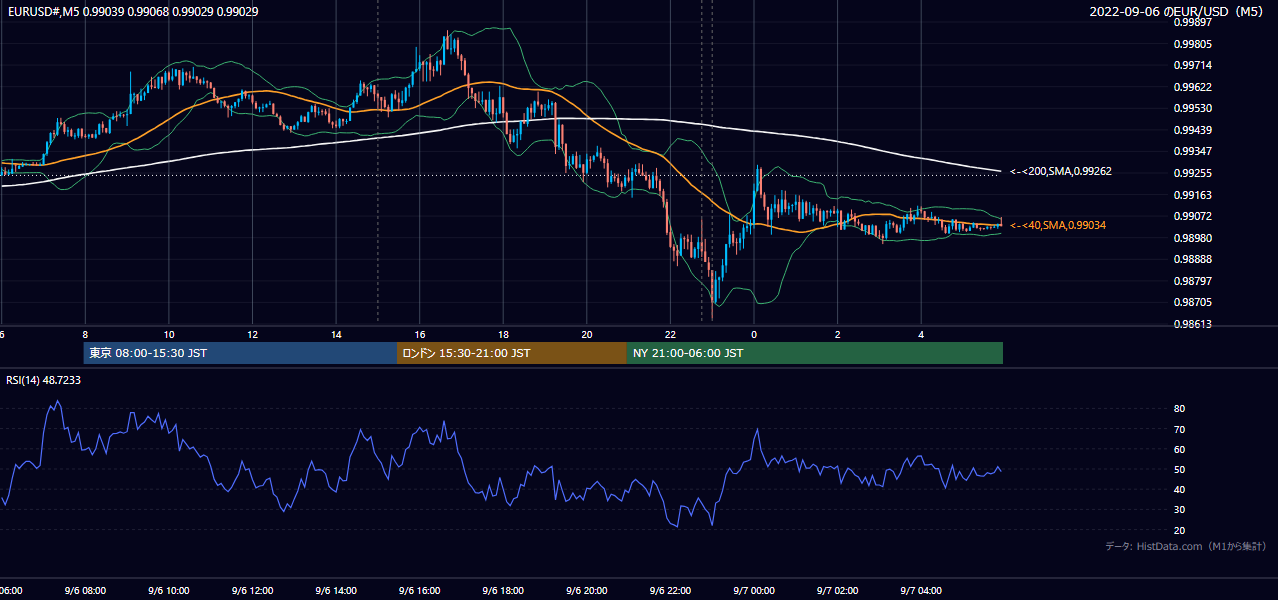
Task: Click RSI scale value 40
Action: click(x=1179, y=489)
